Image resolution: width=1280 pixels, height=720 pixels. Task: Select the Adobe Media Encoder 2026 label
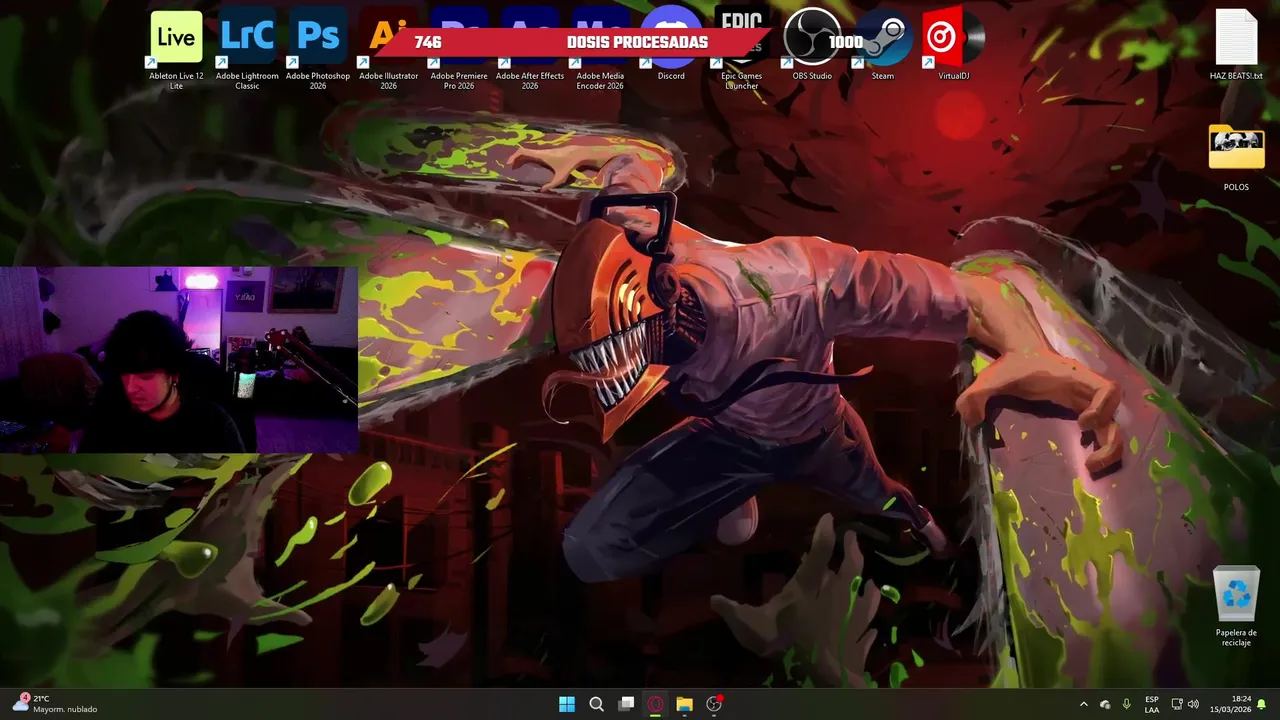[x=600, y=81]
